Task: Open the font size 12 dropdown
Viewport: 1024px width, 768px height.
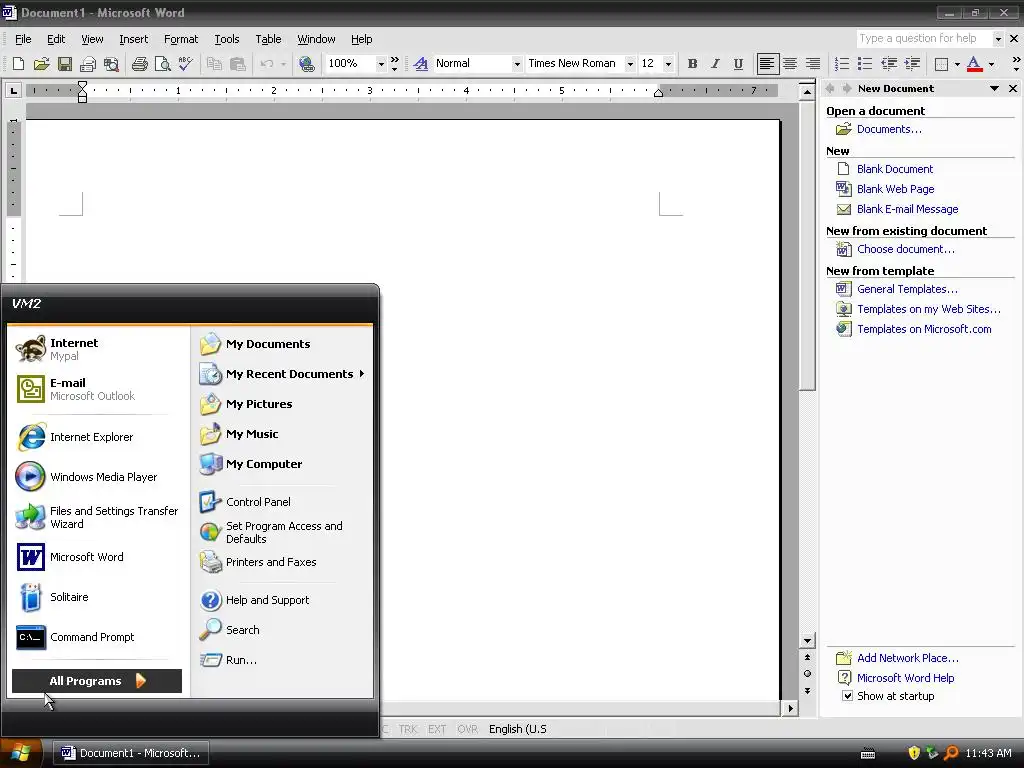Action: tap(667, 63)
